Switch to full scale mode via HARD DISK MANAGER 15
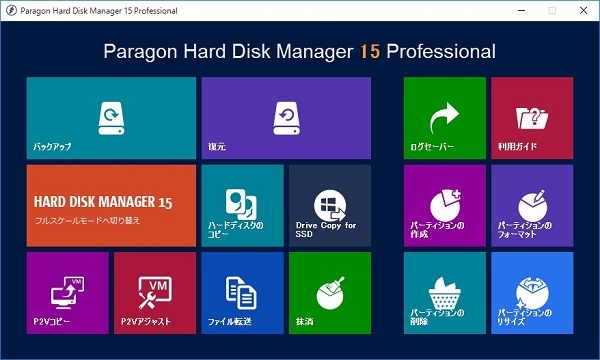Screen dimensions: 600x360 pyautogui.click(x=111, y=205)
